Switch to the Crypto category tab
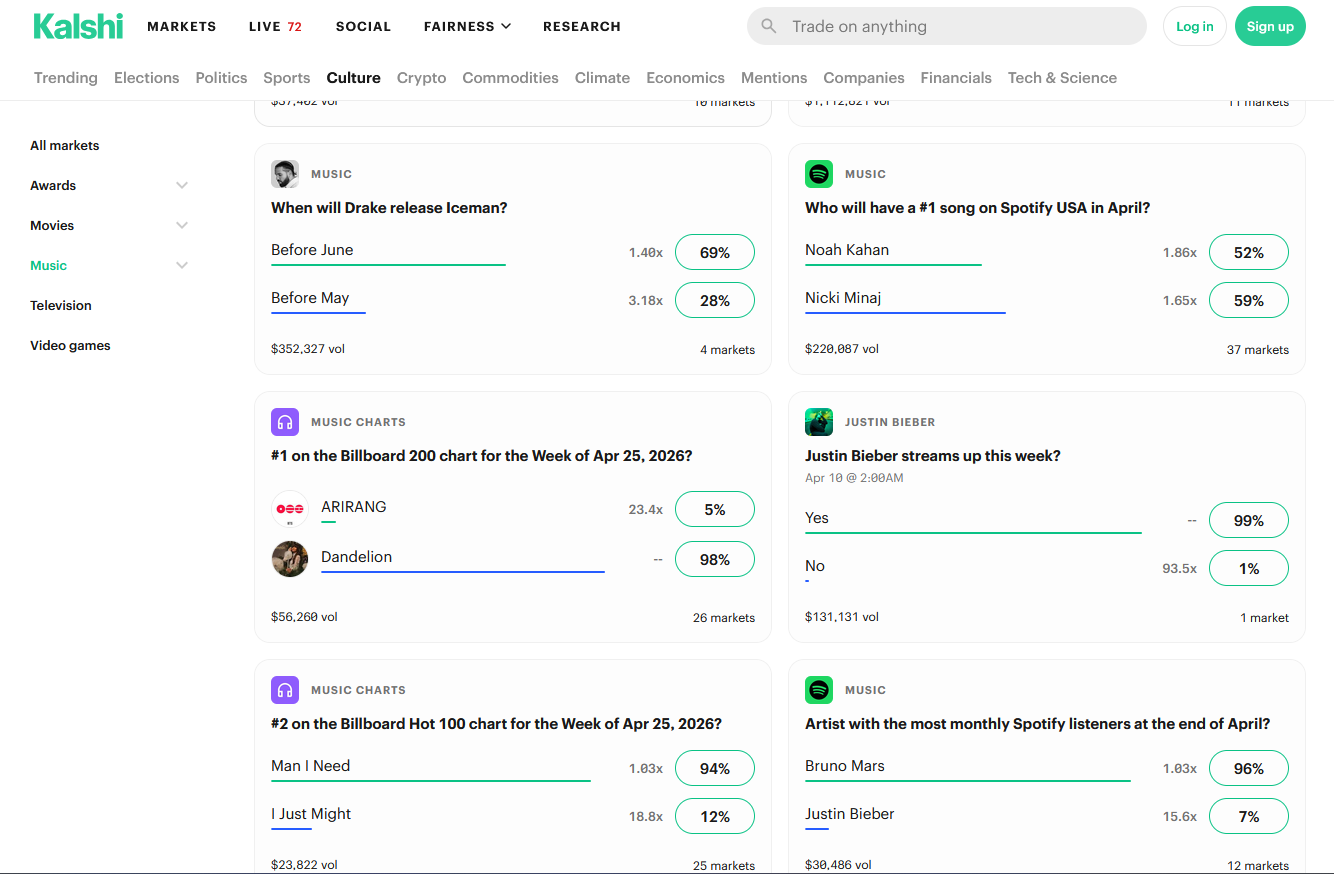 (x=421, y=78)
